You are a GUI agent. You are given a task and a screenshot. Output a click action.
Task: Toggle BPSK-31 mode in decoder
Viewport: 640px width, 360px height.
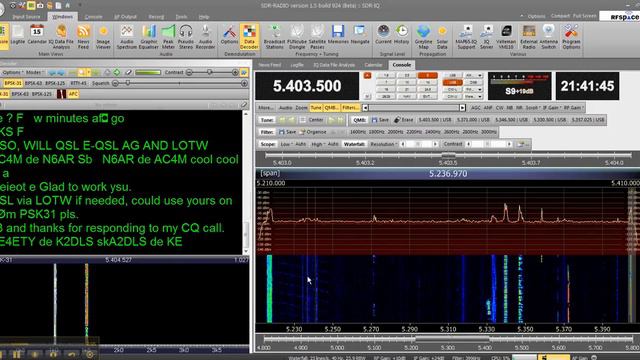click(13, 83)
